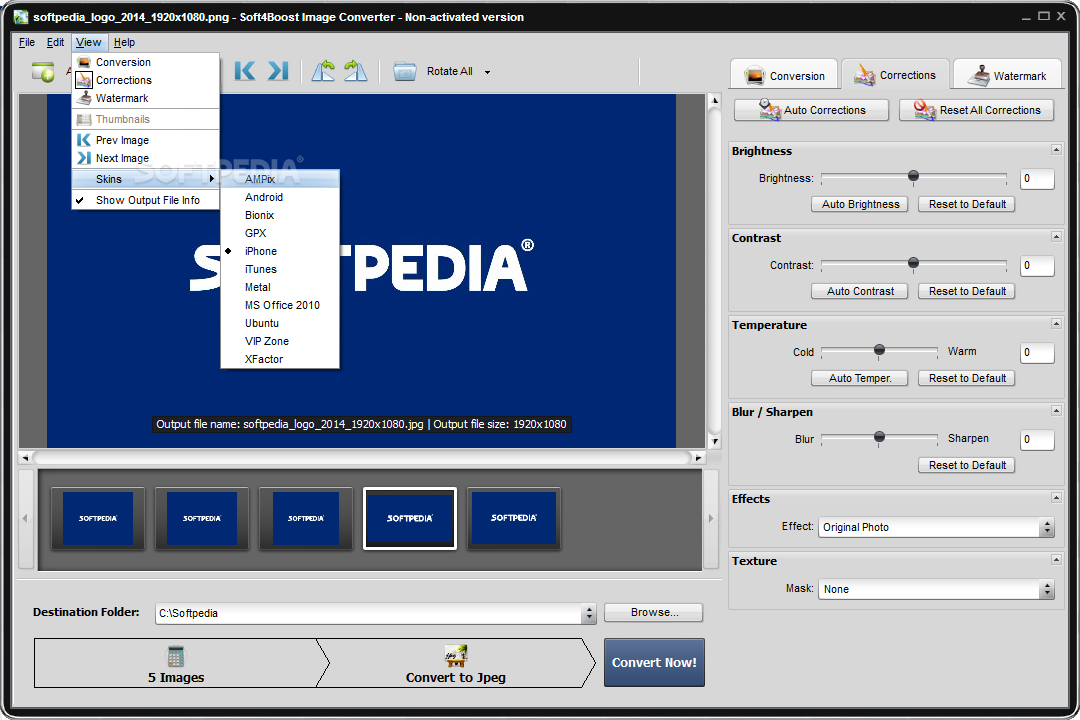Click the Rotate All folder icon
1080x720 pixels.
[405, 71]
